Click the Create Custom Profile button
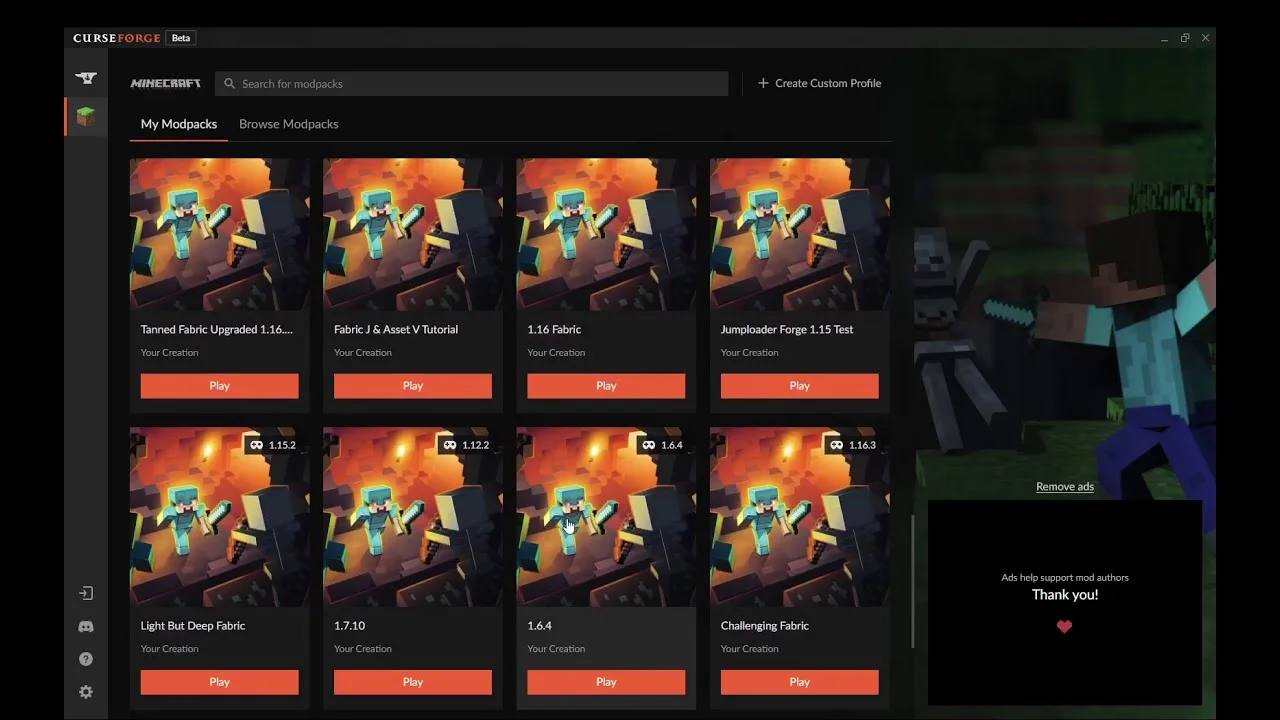1280x720 pixels. tap(819, 83)
